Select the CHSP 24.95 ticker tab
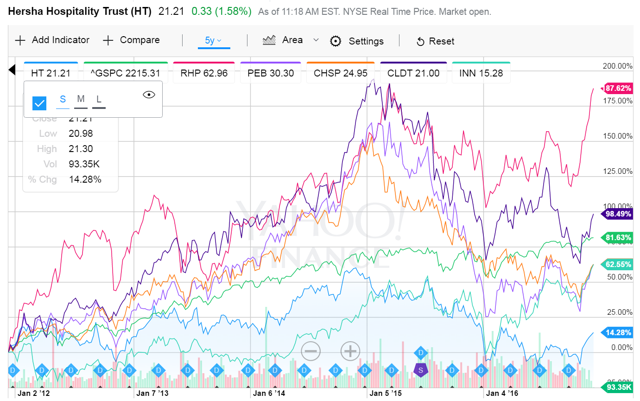640x401 pixels. pyautogui.click(x=340, y=73)
